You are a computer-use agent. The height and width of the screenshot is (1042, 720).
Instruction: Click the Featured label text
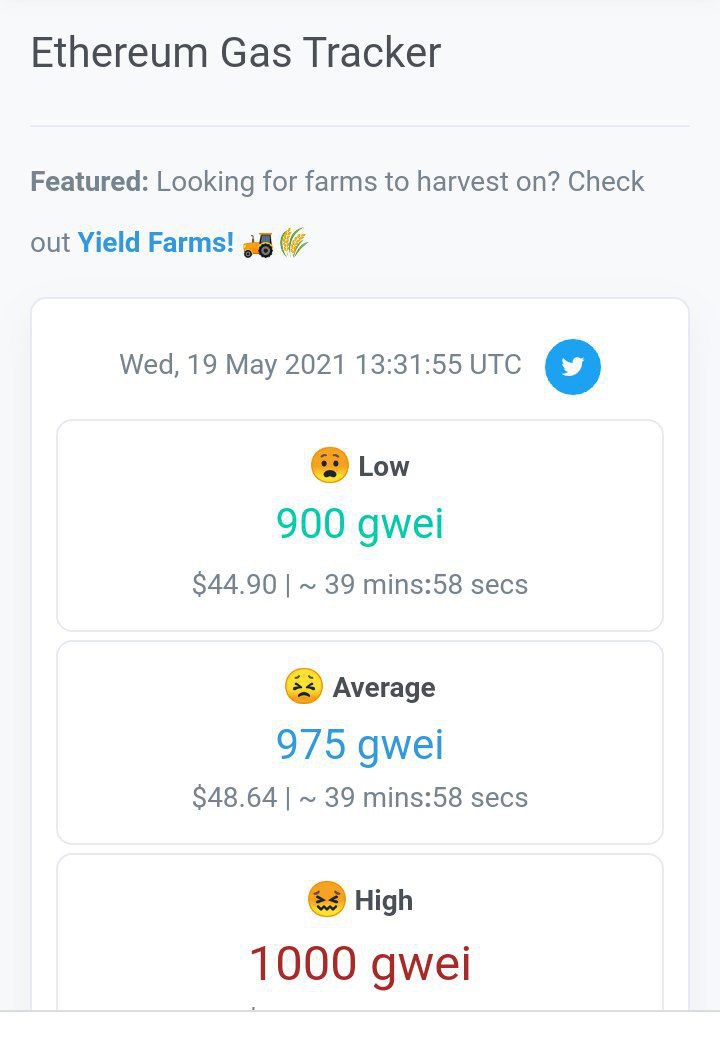coord(90,181)
